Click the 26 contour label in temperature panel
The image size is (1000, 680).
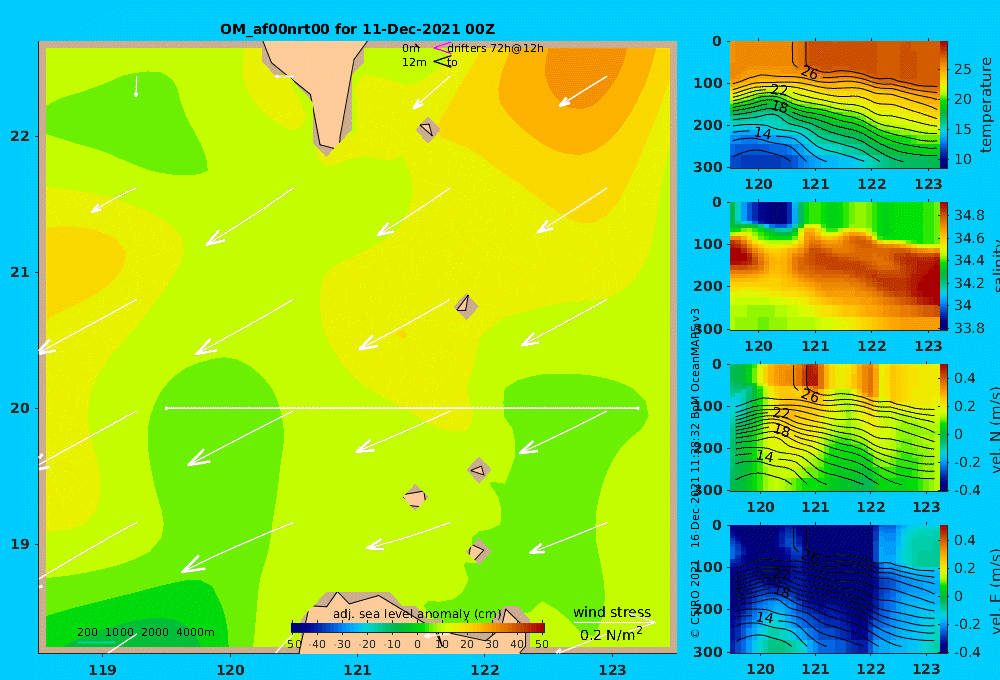pyautogui.click(x=809, y=73)
